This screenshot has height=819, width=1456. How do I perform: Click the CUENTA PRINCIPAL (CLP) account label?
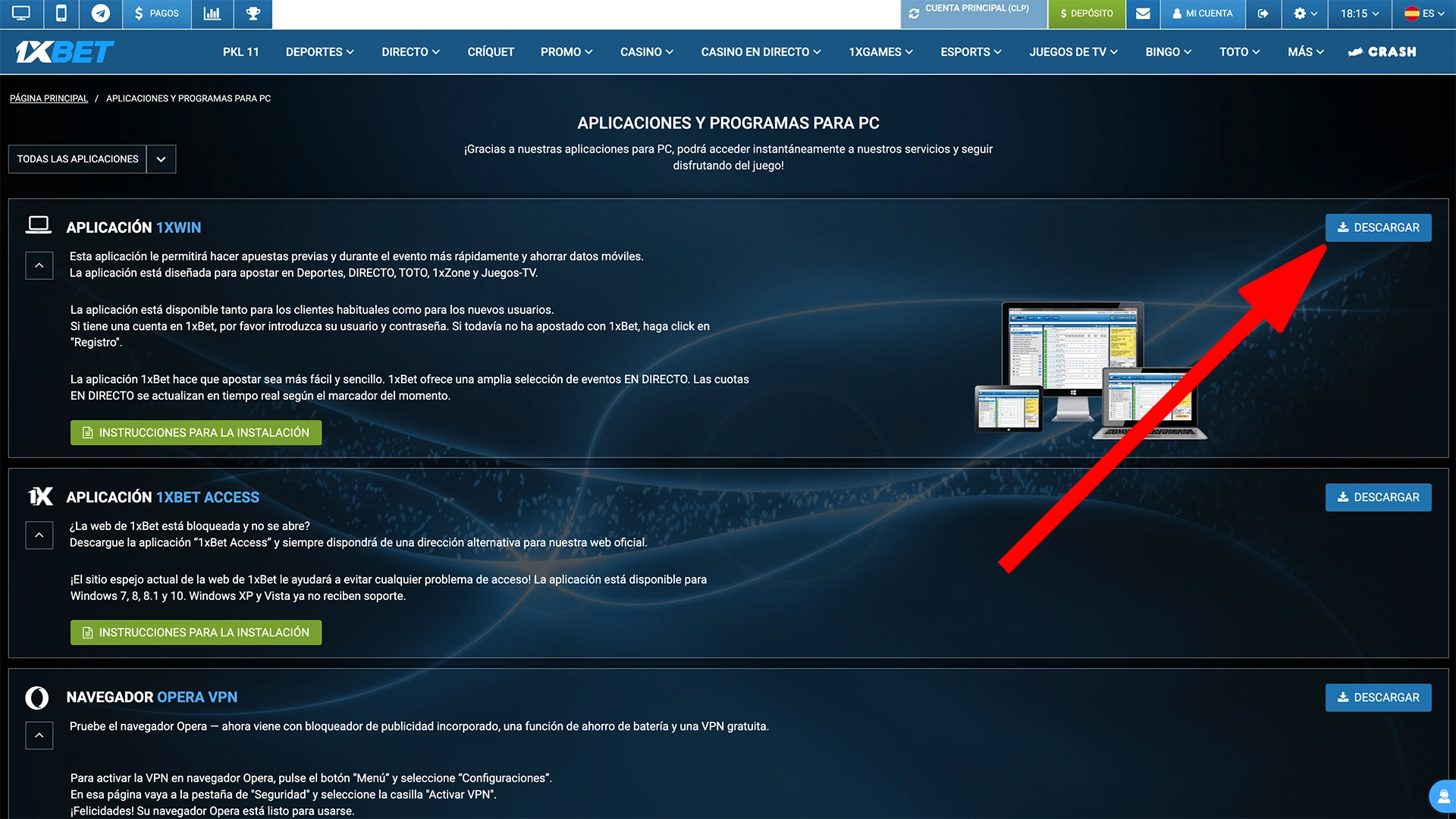(977, 8)
